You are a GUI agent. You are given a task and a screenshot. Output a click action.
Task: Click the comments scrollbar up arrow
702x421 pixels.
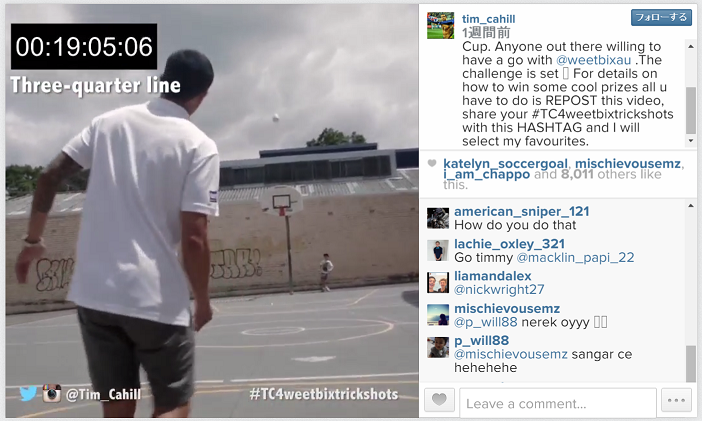pyautogui.click(x=691, y=206)
